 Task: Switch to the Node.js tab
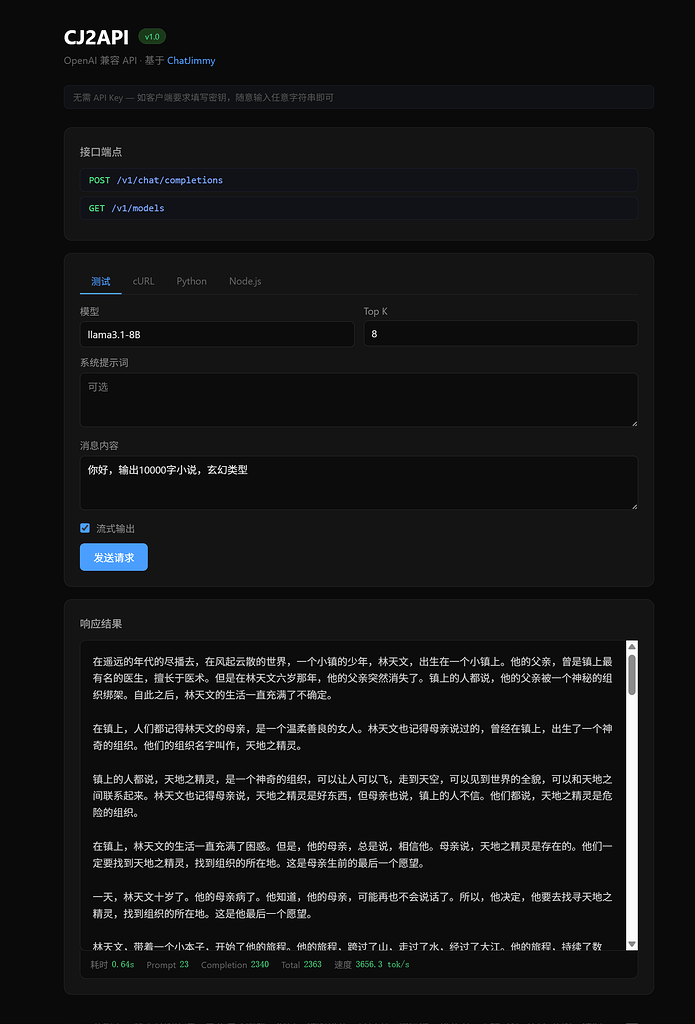(245, 281)
